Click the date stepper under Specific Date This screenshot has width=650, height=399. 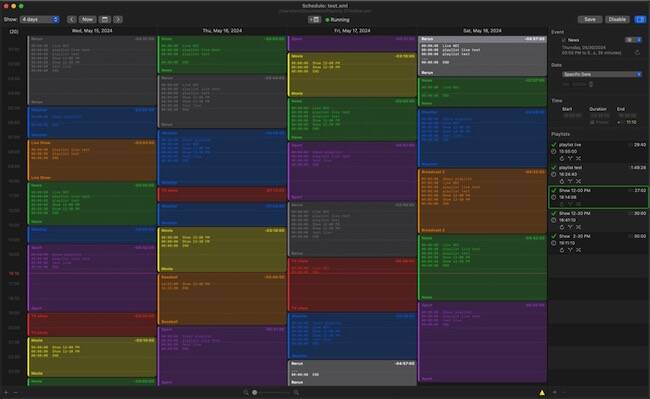click(x=591, y=84)
